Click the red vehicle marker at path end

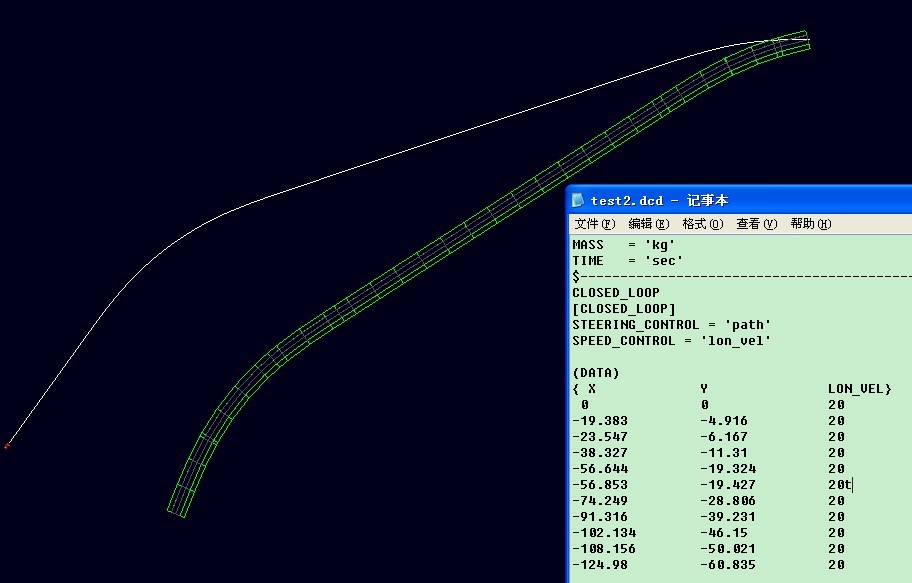[x=7, y=446]
